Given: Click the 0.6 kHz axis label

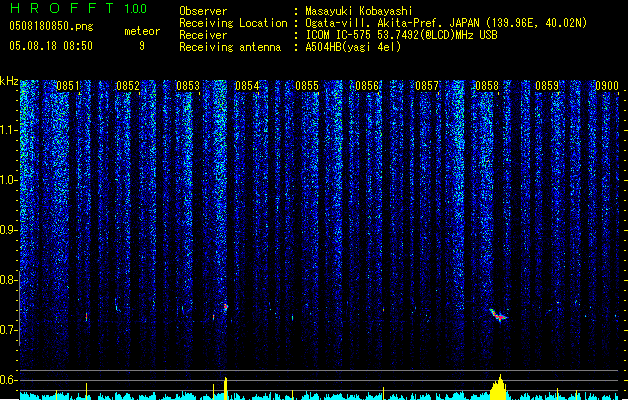Looking at the screenshot, I should [9, 380].
